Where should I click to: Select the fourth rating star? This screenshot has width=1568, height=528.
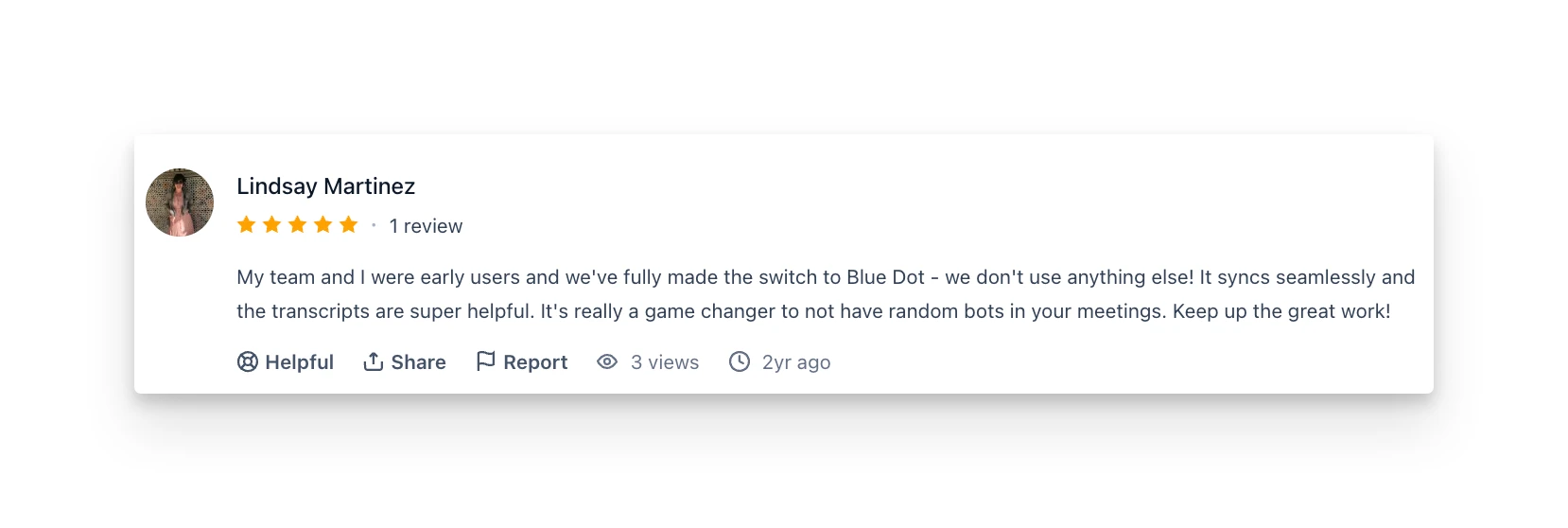point(323,225)
